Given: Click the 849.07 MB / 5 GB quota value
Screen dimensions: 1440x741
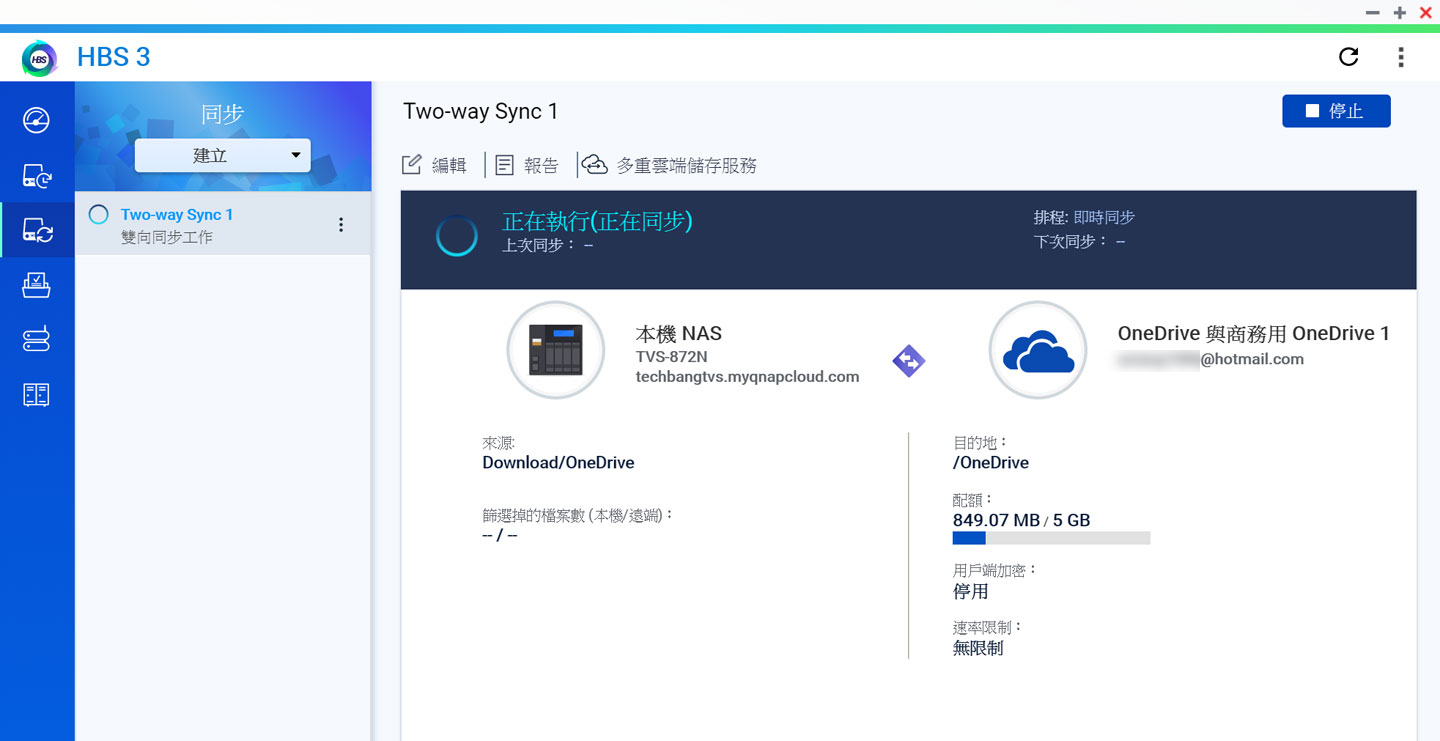Looking at the screenshot, I should pyautogui.click(x=1021, y=520).
